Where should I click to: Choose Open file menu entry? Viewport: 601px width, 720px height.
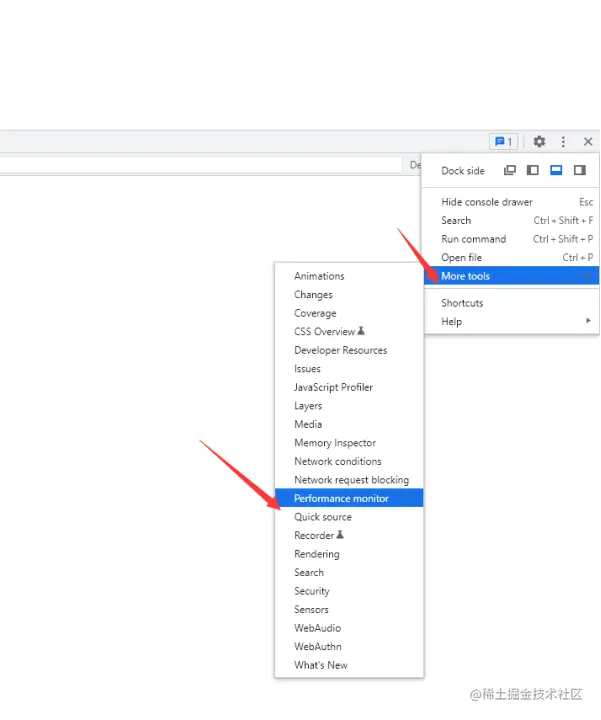pyautogui.click(x=511, y=257)
